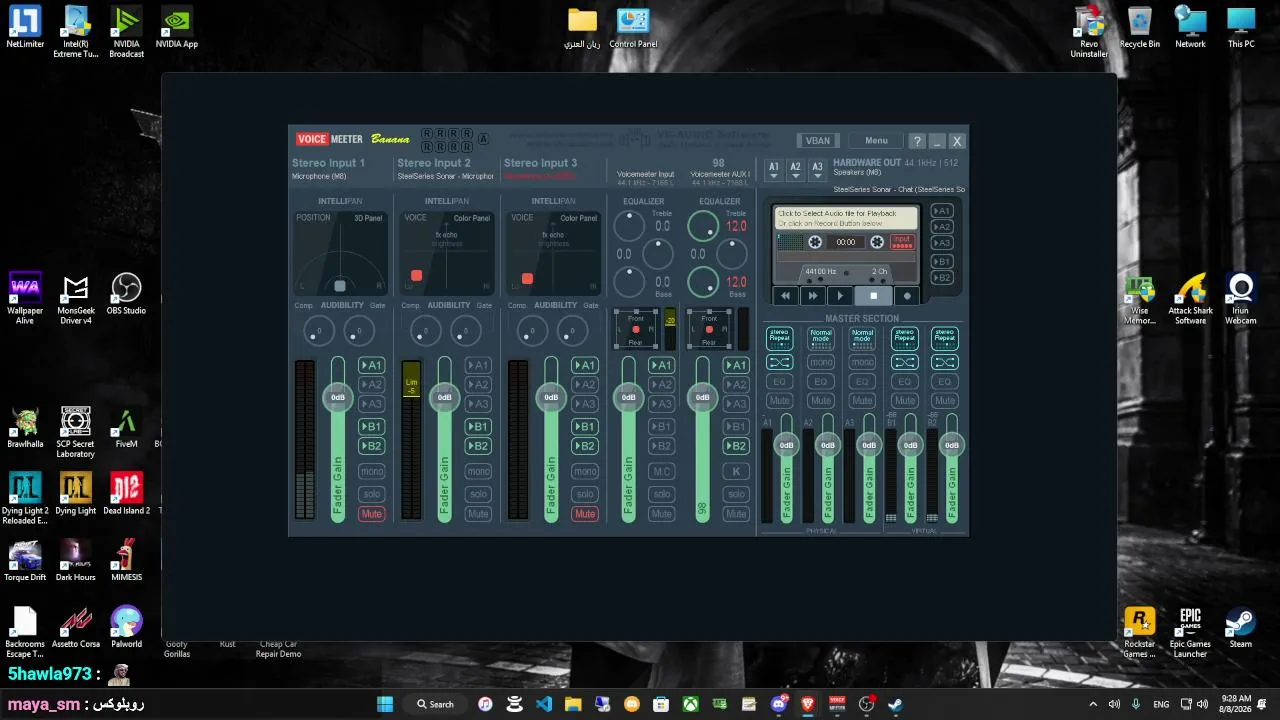1280x720 pixels.
Task: Open A2 hardware output device dropdown
Action: point(795,170)
